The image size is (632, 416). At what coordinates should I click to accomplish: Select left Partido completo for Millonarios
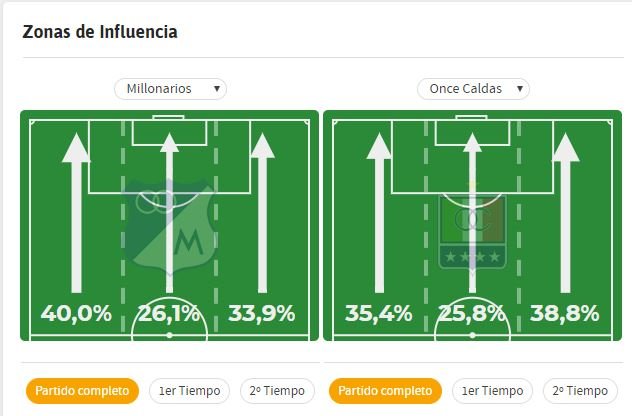click(x=82, y=391)
